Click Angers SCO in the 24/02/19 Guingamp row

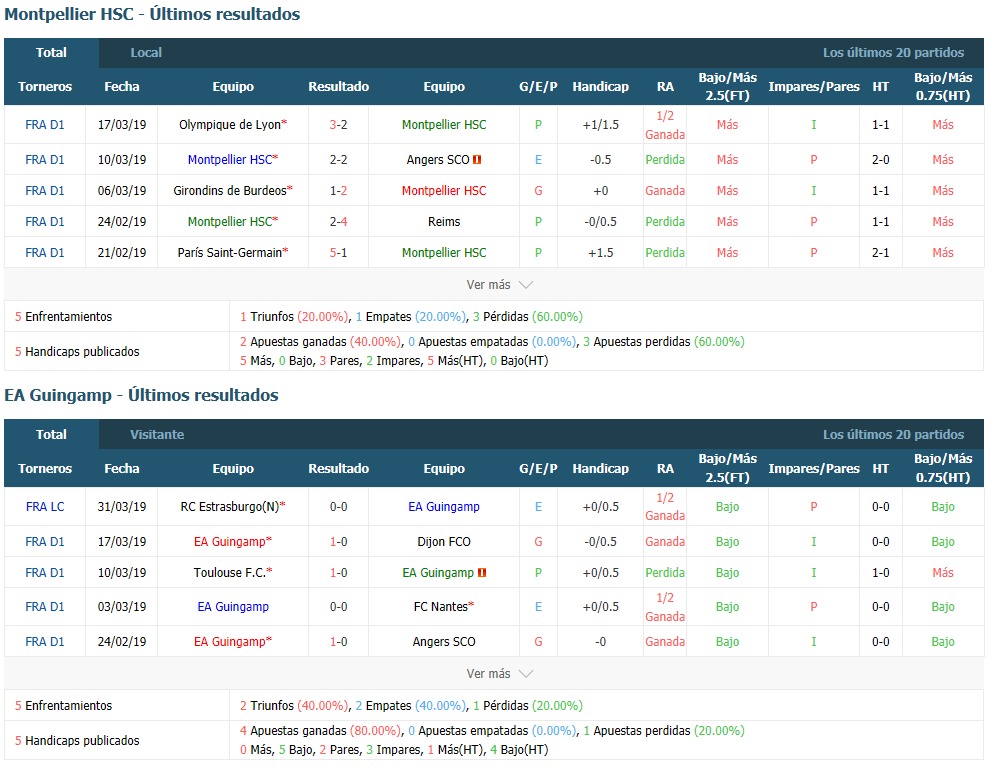(444, 642)
